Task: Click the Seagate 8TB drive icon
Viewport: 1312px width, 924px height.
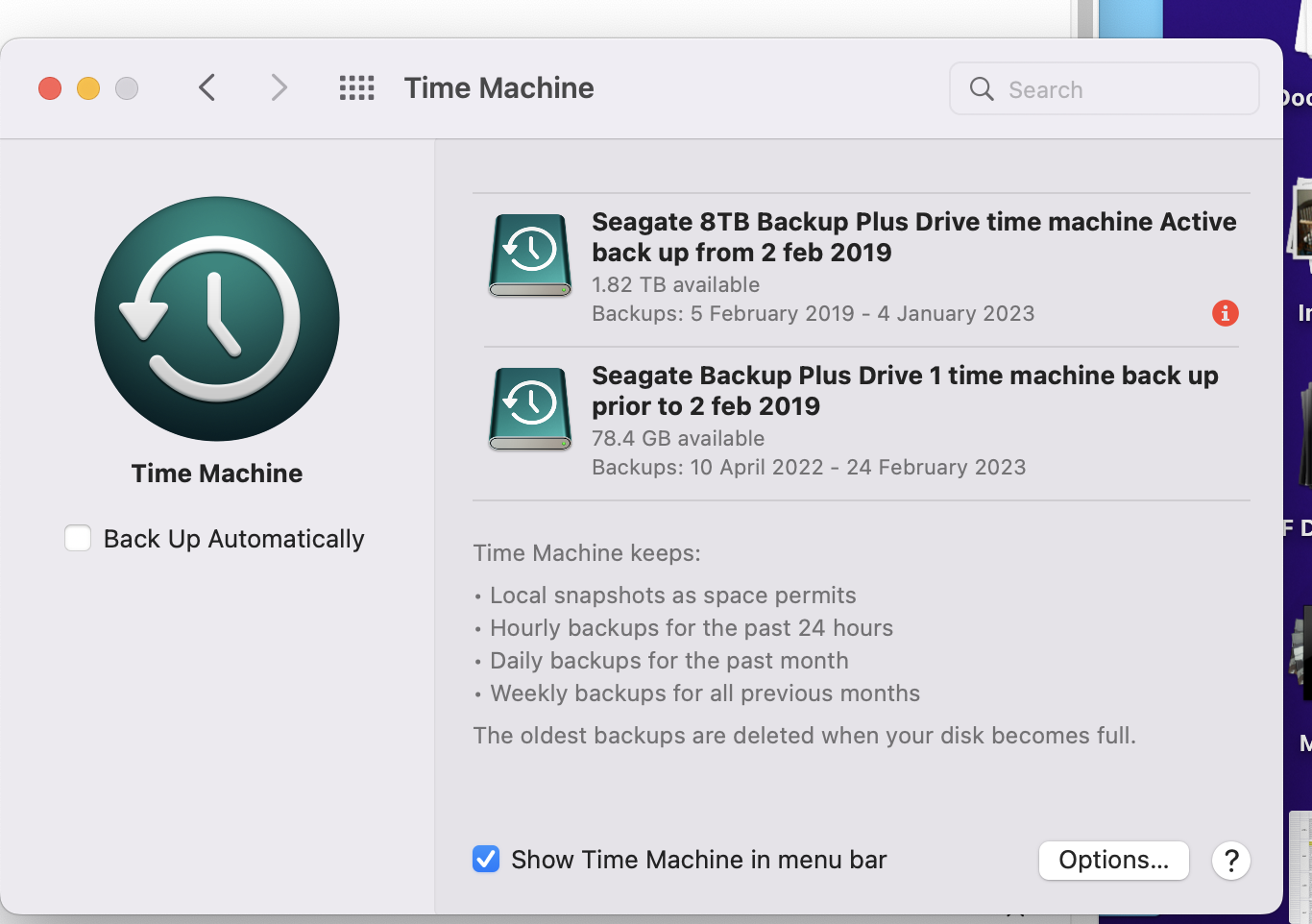Action: (530, 255)
